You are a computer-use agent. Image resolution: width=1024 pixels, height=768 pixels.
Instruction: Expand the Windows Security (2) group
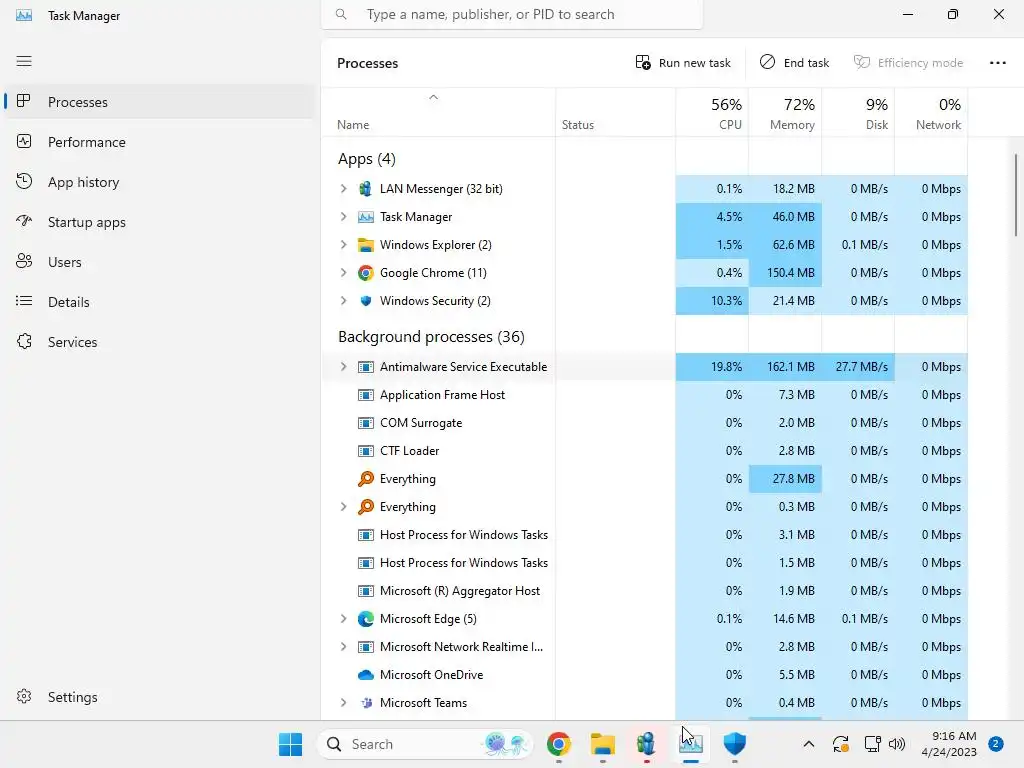(x=344, y=301)
